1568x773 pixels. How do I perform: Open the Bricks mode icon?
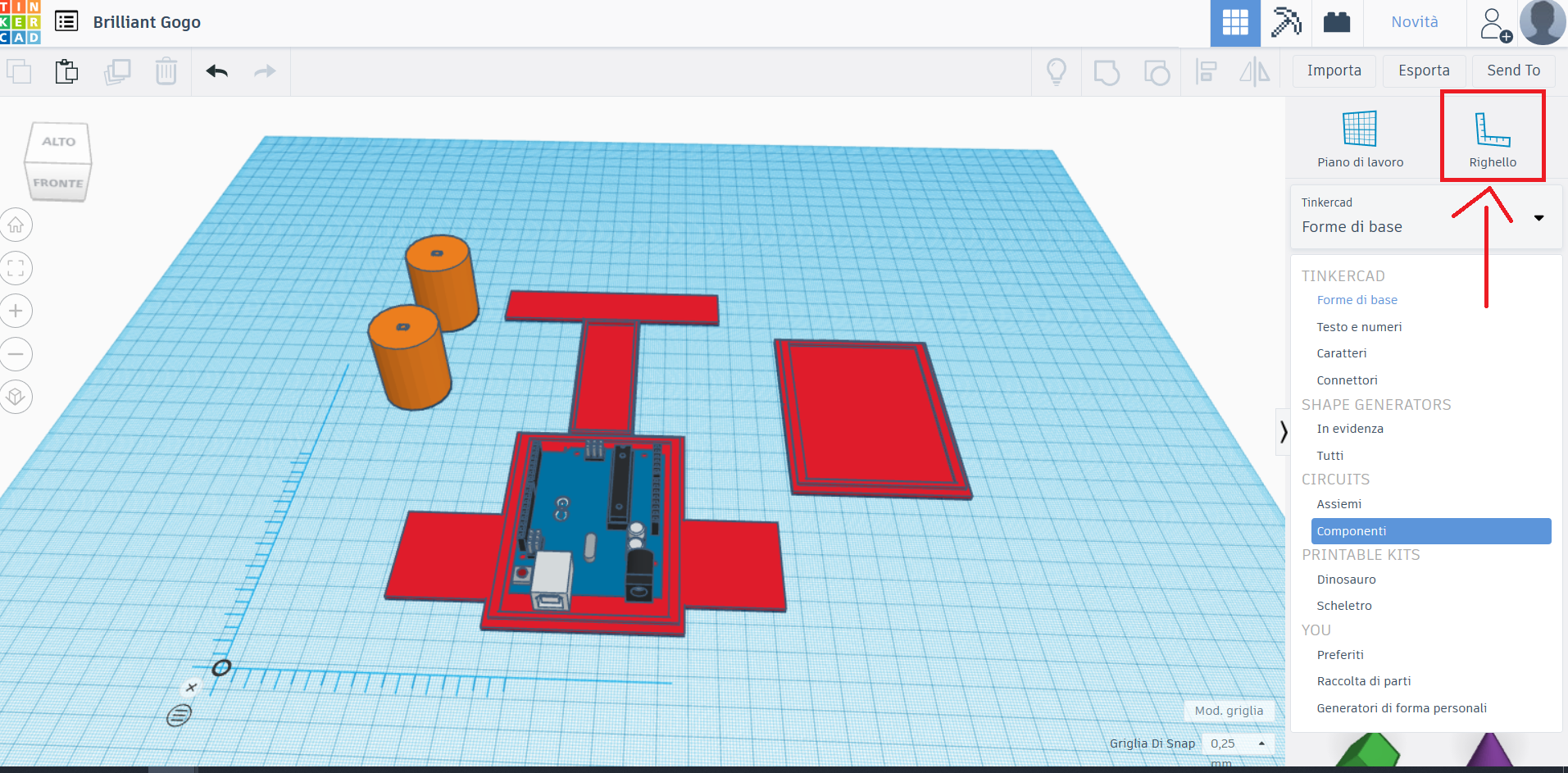coord(1337,22)
